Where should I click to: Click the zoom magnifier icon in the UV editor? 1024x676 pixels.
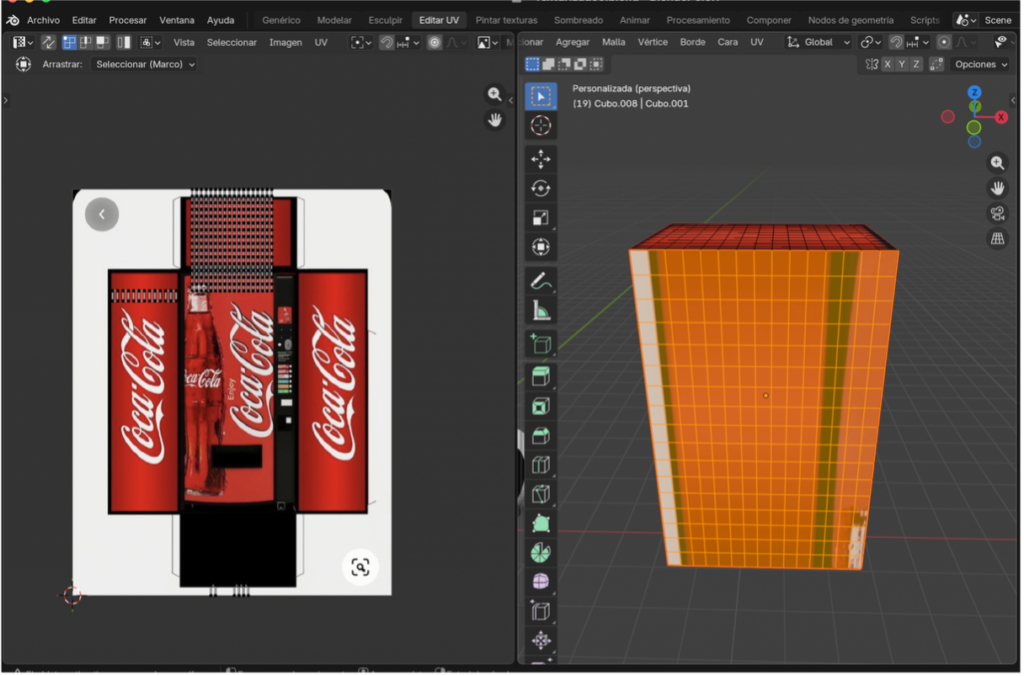click(494, 93)
